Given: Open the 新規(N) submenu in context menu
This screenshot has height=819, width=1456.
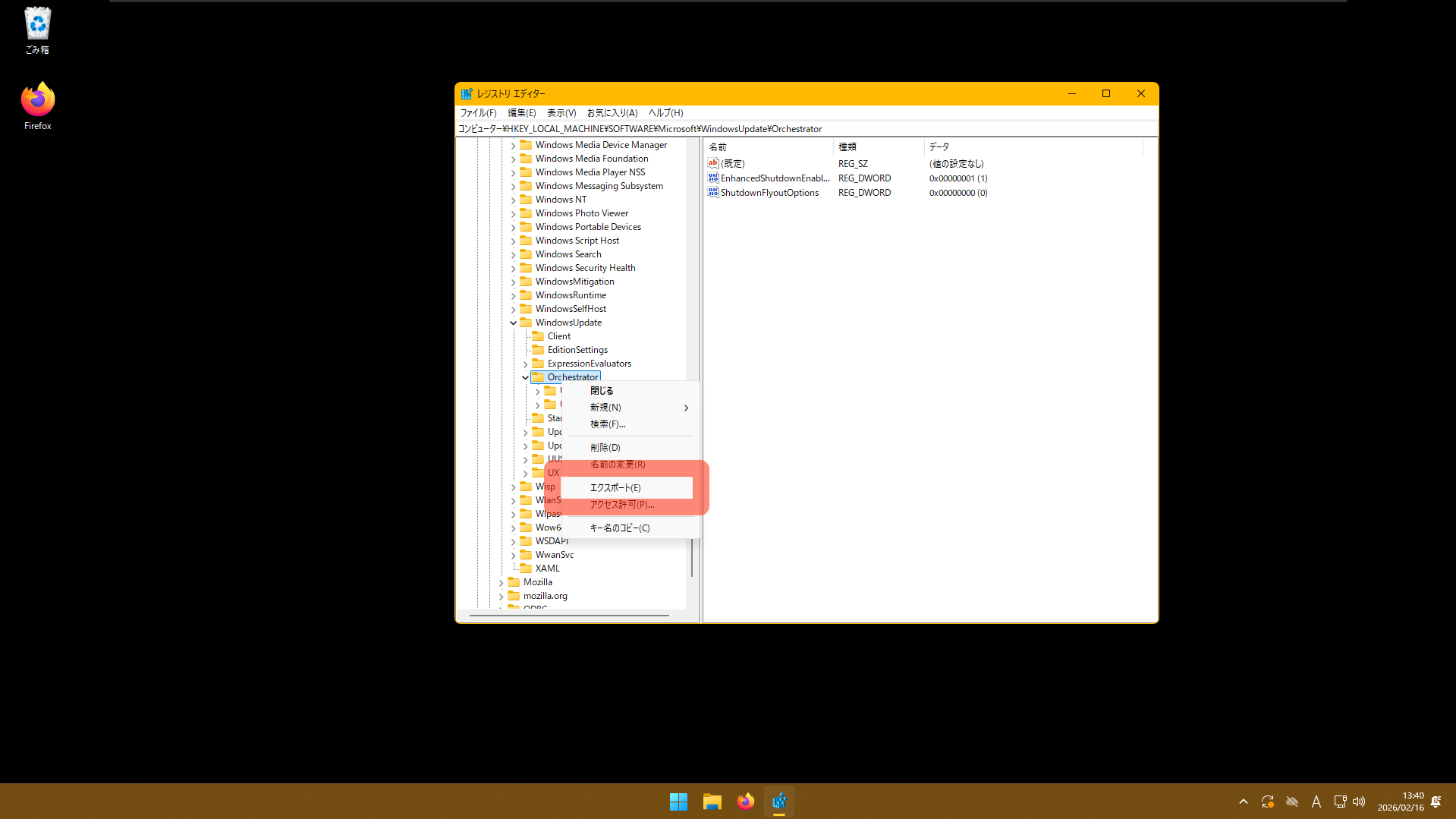Looking at the screenshot, I should 605,408.
